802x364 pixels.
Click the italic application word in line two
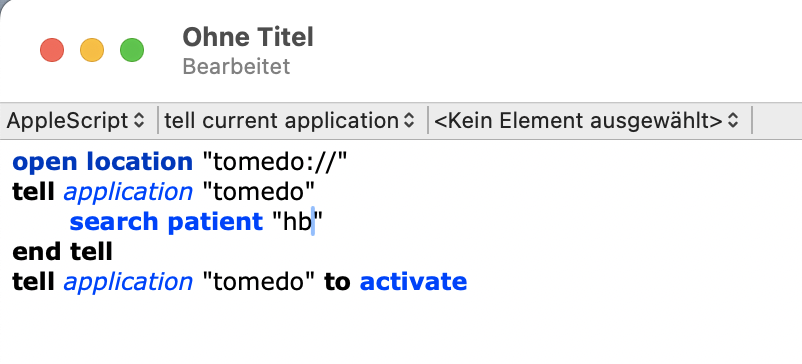pyautogui.click(x=128, y=192)
